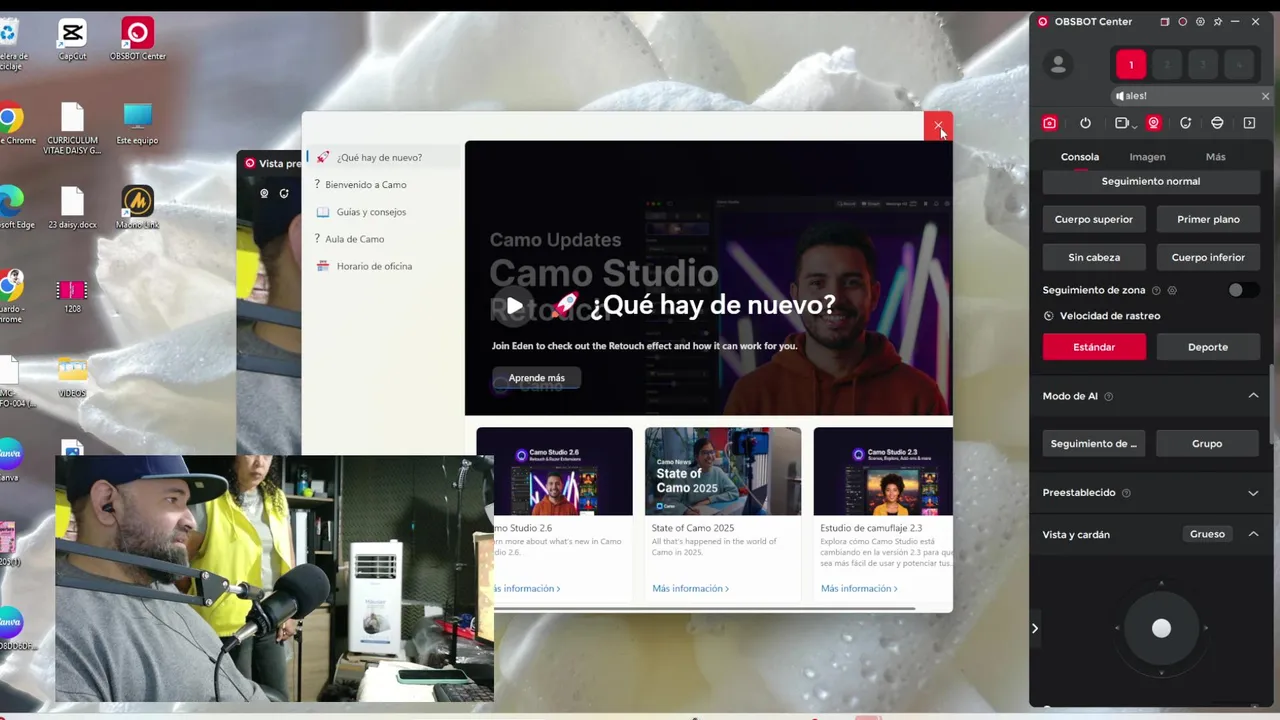The width and height of the screenshot is (1280, 720).
Task: Click the snapshot camera icon in OBSBOT toolbar
Action: (1049, 123)
